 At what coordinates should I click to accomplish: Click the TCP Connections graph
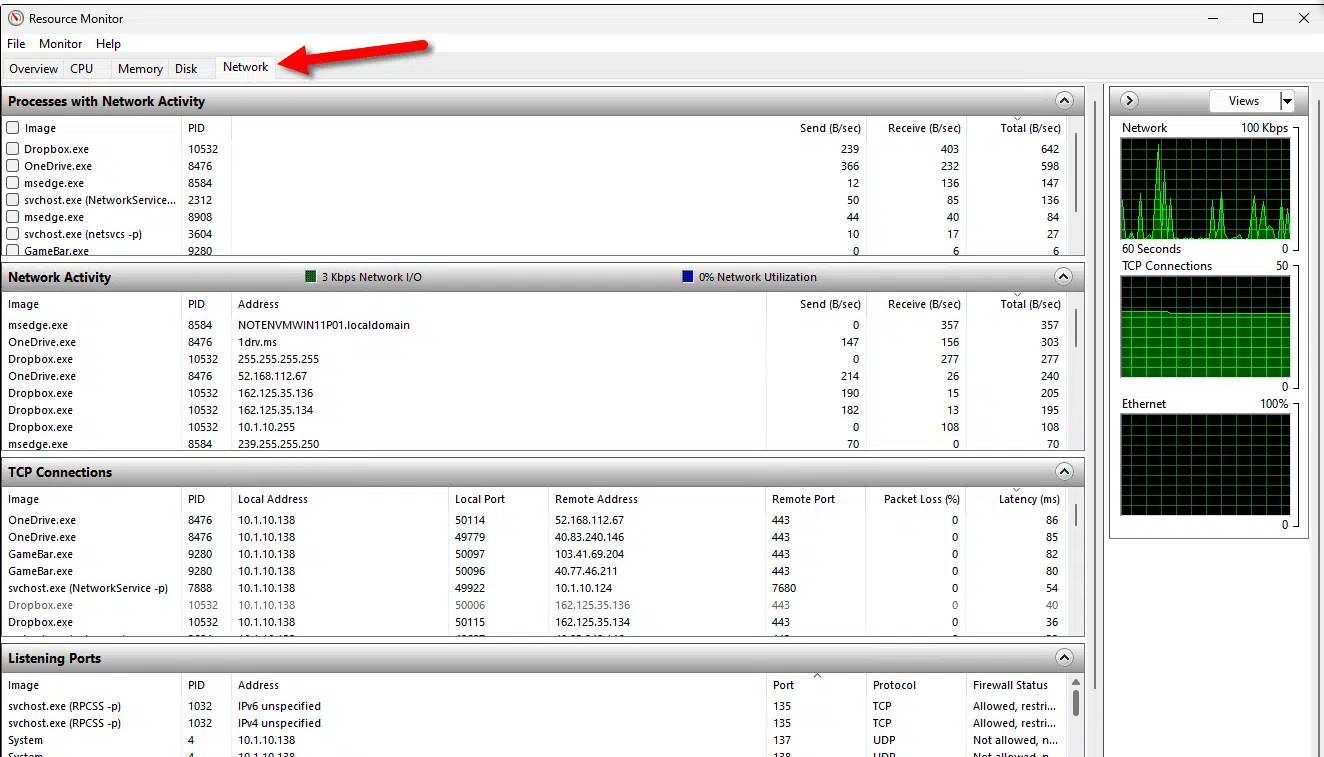pos(1205,327)
